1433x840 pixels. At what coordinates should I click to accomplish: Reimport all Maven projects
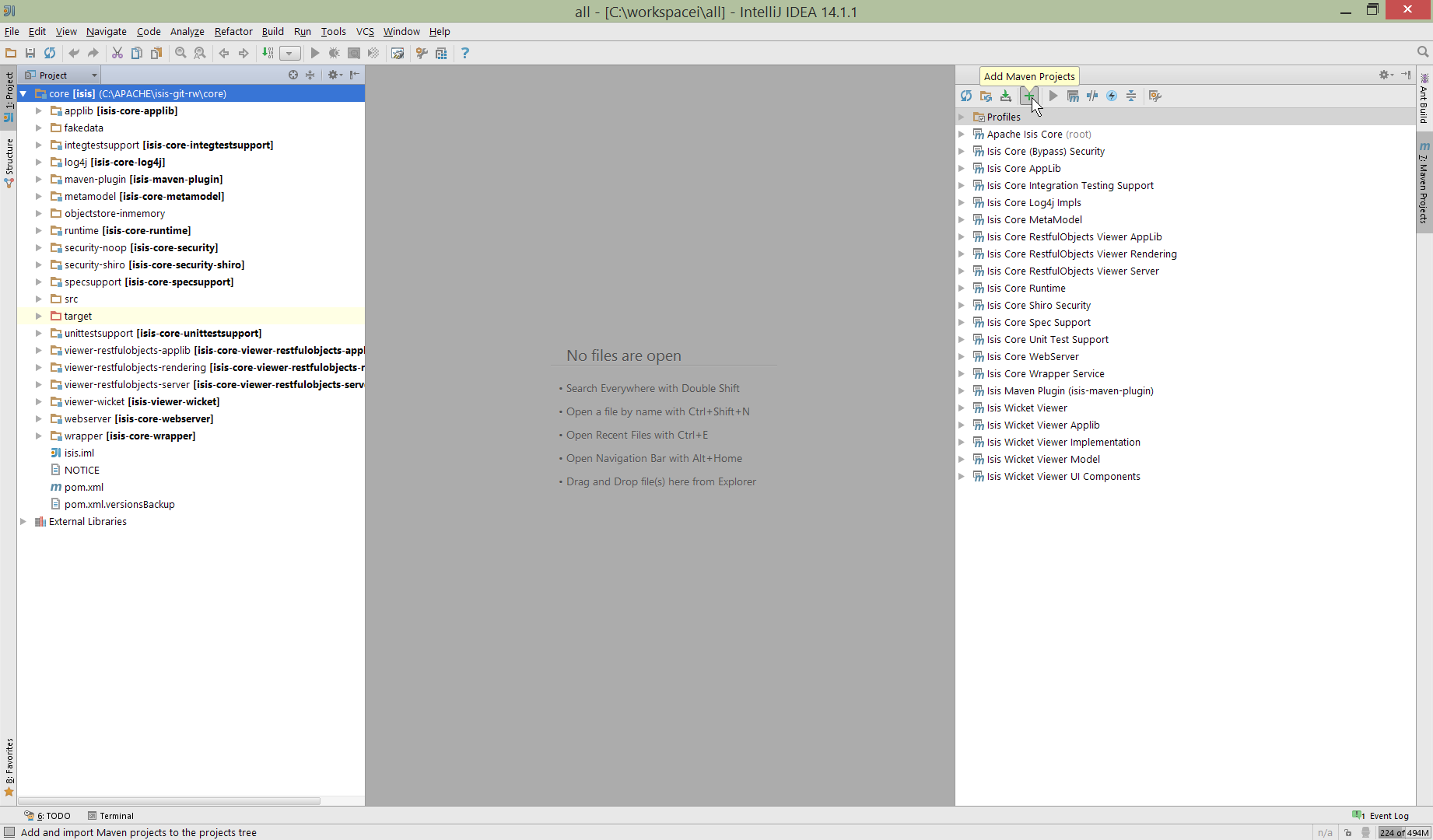966,96
